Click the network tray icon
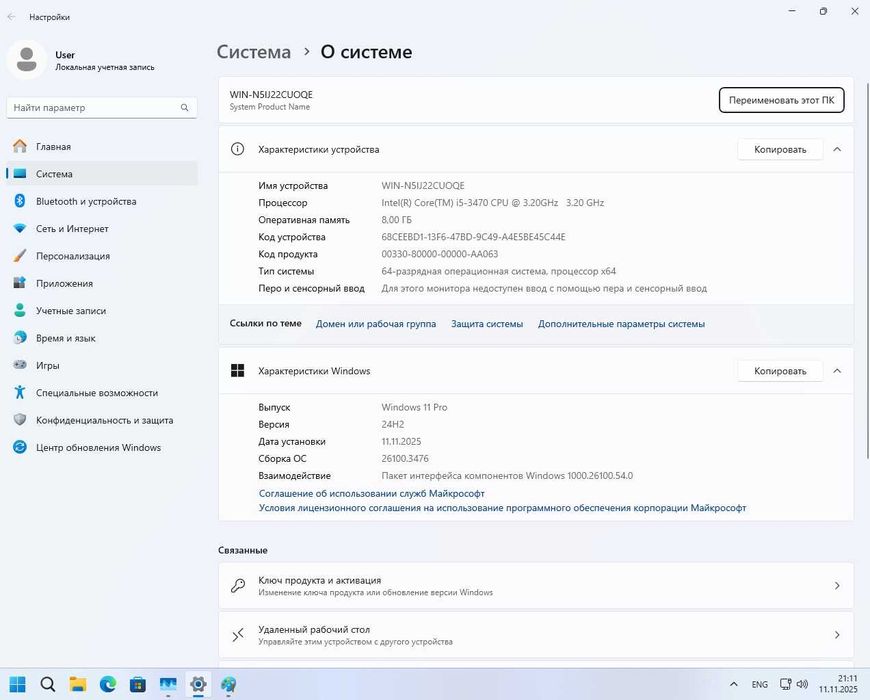Screen dimensions: 870x700 [785, 684]
